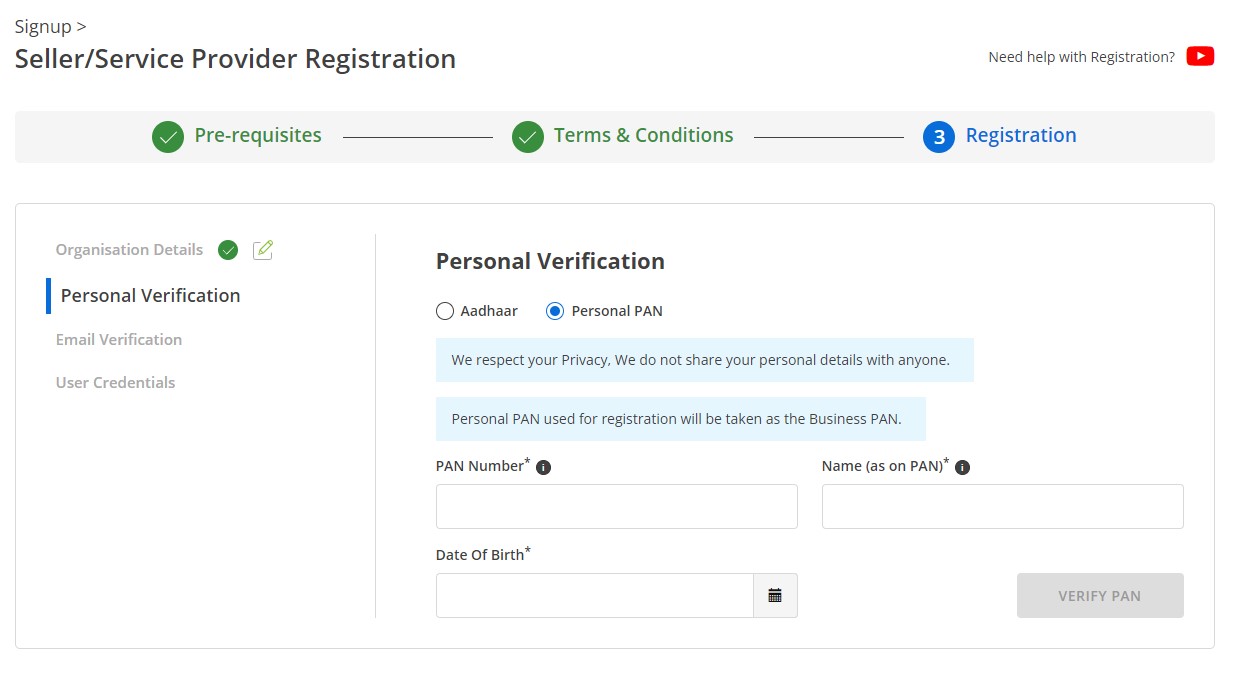Screen dimensions: 1249x681
Task: Open the Personal Verification section
Action: (150, 295)
